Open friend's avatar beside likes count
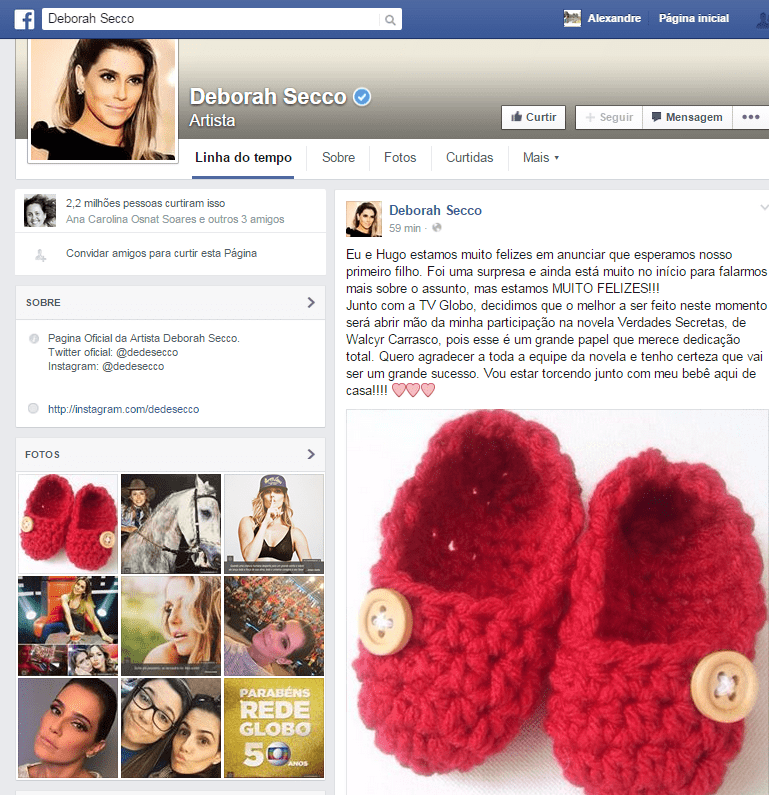Screen dimensions: 769x795 (40, 210)
